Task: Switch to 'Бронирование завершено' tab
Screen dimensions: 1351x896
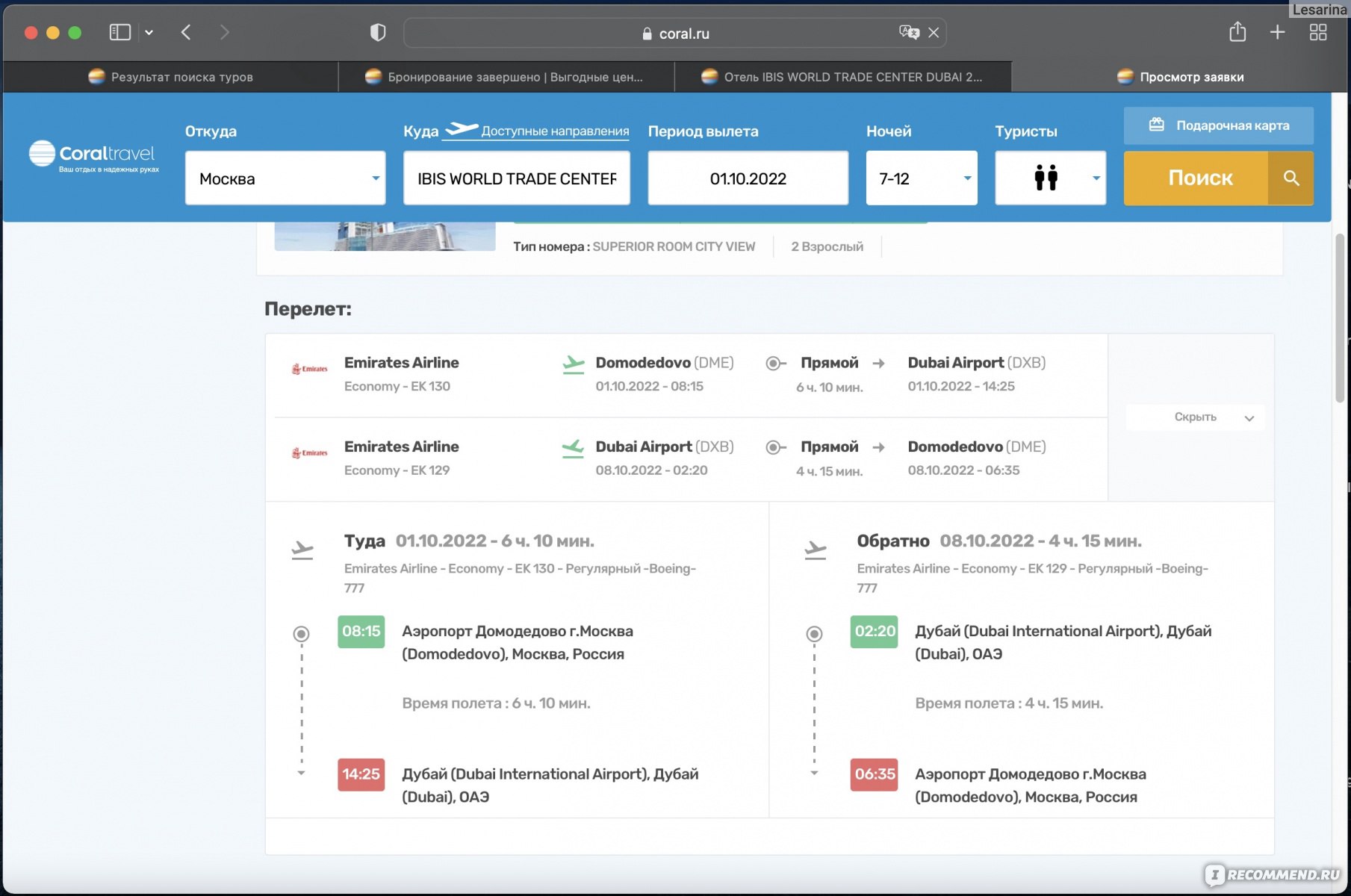Action: (506, 77)
